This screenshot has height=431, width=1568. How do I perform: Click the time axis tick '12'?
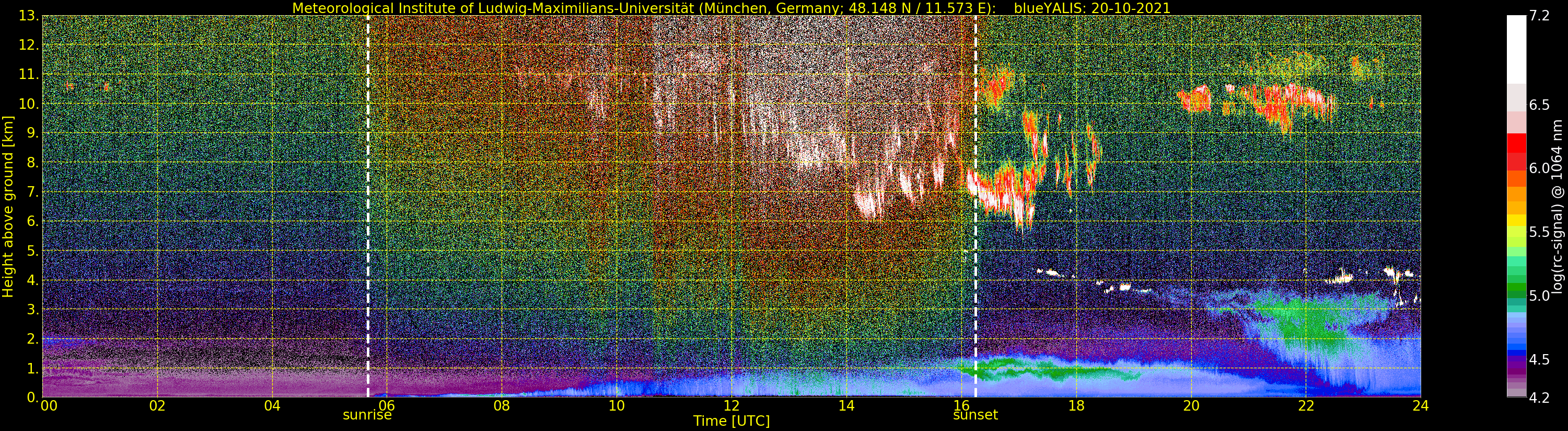click(x=731, y=406)
